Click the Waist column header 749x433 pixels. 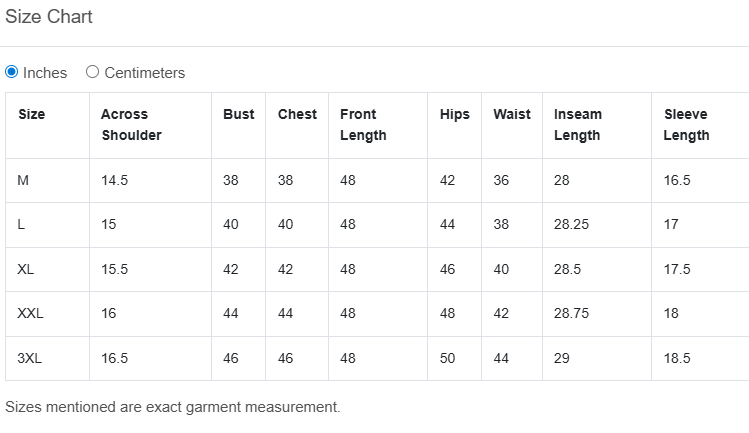pos(511,114)
